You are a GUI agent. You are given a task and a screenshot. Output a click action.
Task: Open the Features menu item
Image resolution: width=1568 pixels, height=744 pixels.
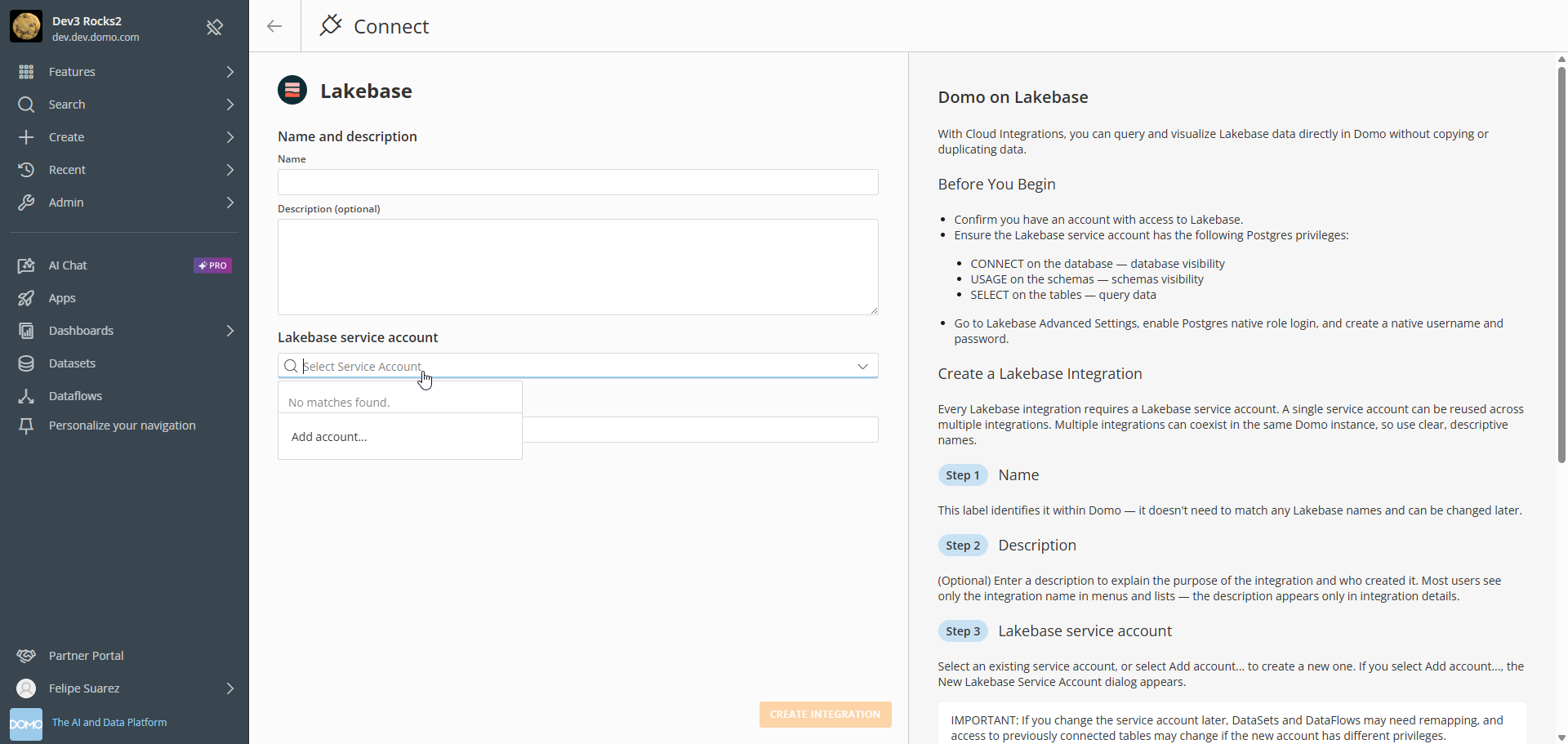[124, 72]
